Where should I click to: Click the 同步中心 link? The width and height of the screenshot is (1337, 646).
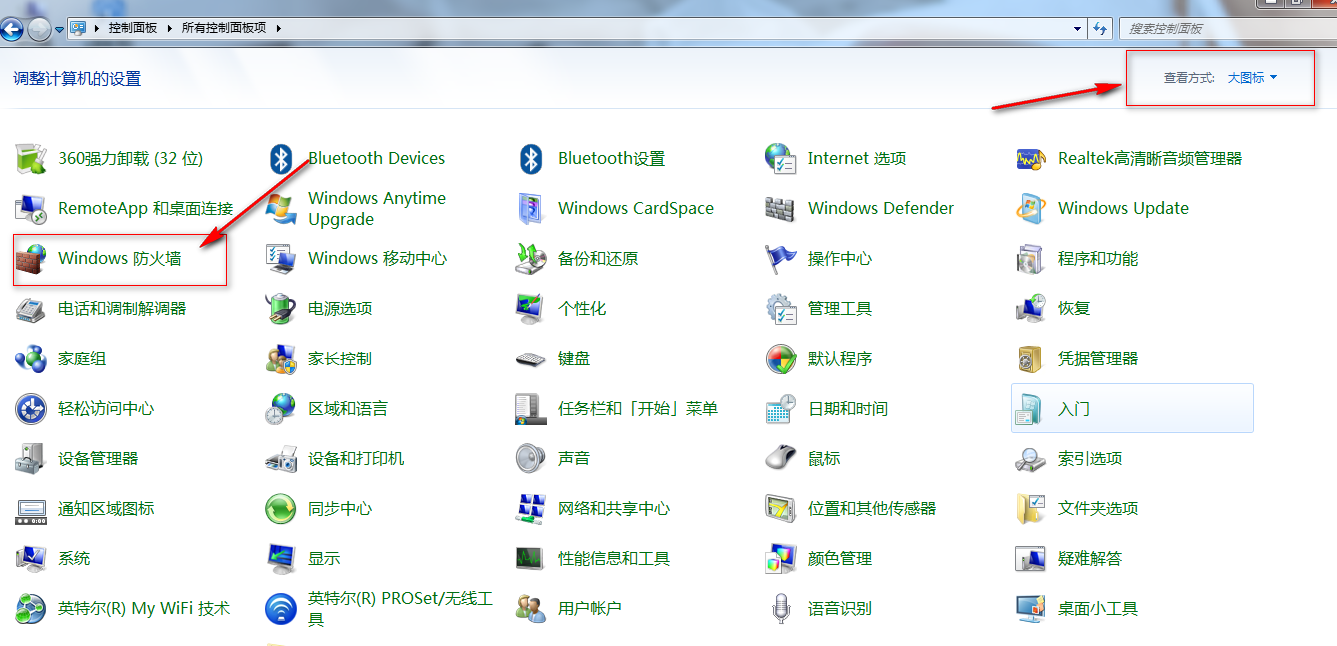tap(340, 508)
